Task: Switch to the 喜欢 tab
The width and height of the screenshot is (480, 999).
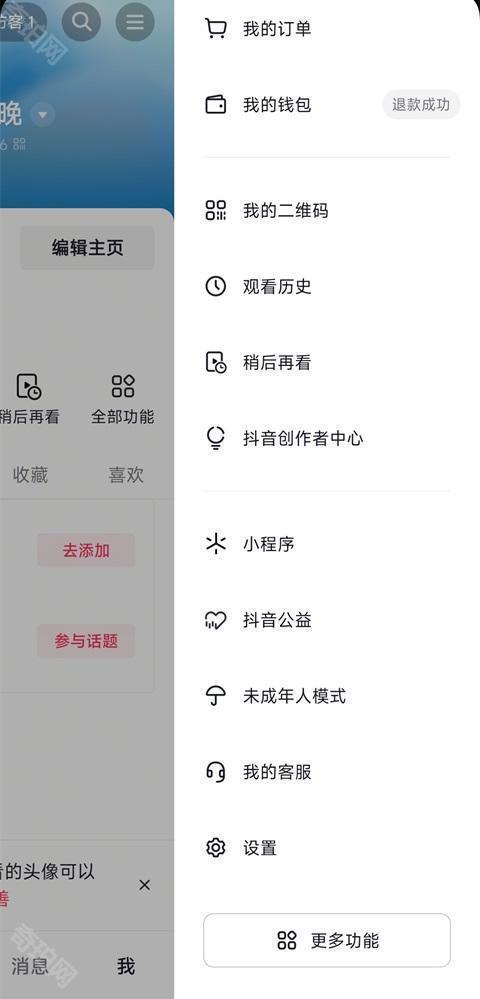Action: 126,475
